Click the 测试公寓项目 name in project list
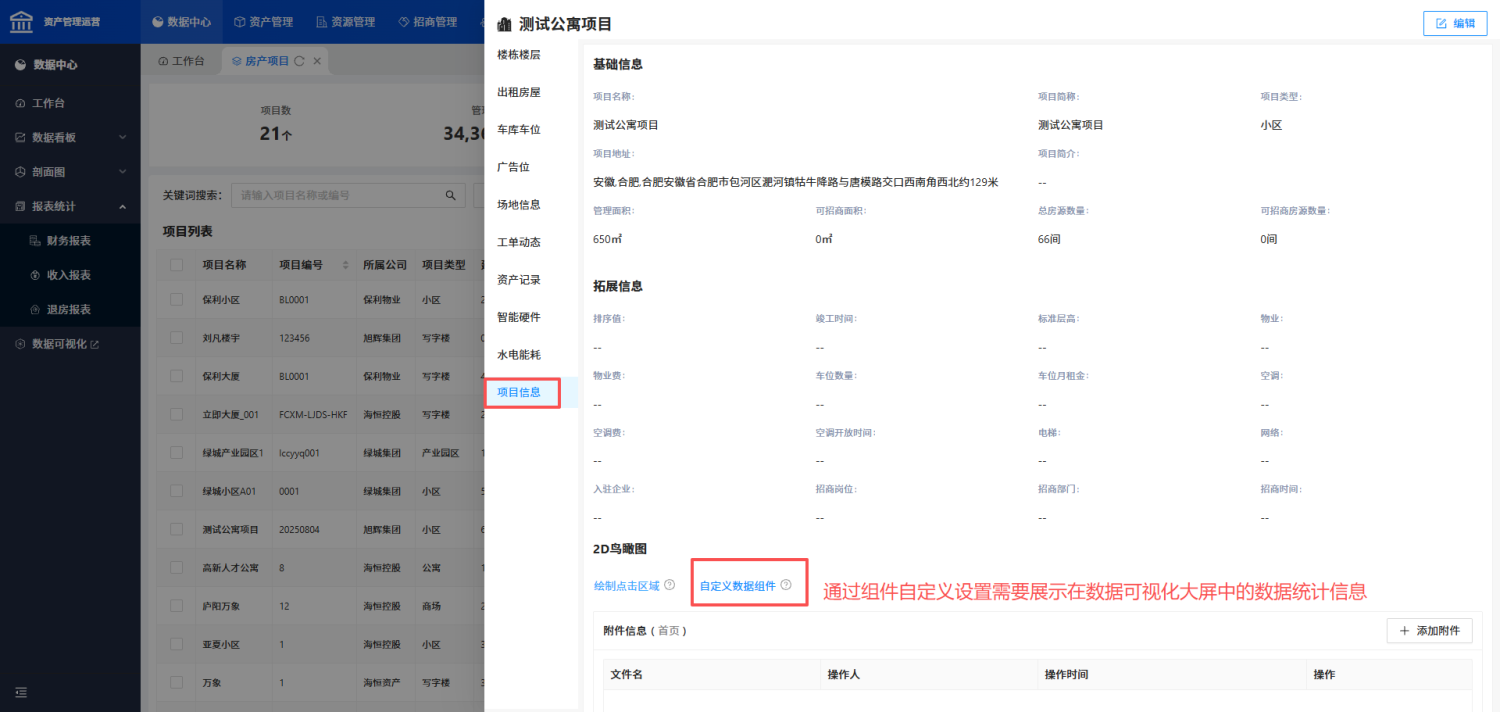 click(230, 529)
